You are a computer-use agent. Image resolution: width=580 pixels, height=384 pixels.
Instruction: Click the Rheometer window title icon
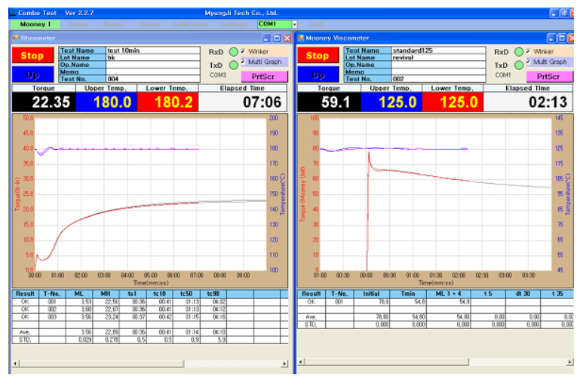click(16, 38)
